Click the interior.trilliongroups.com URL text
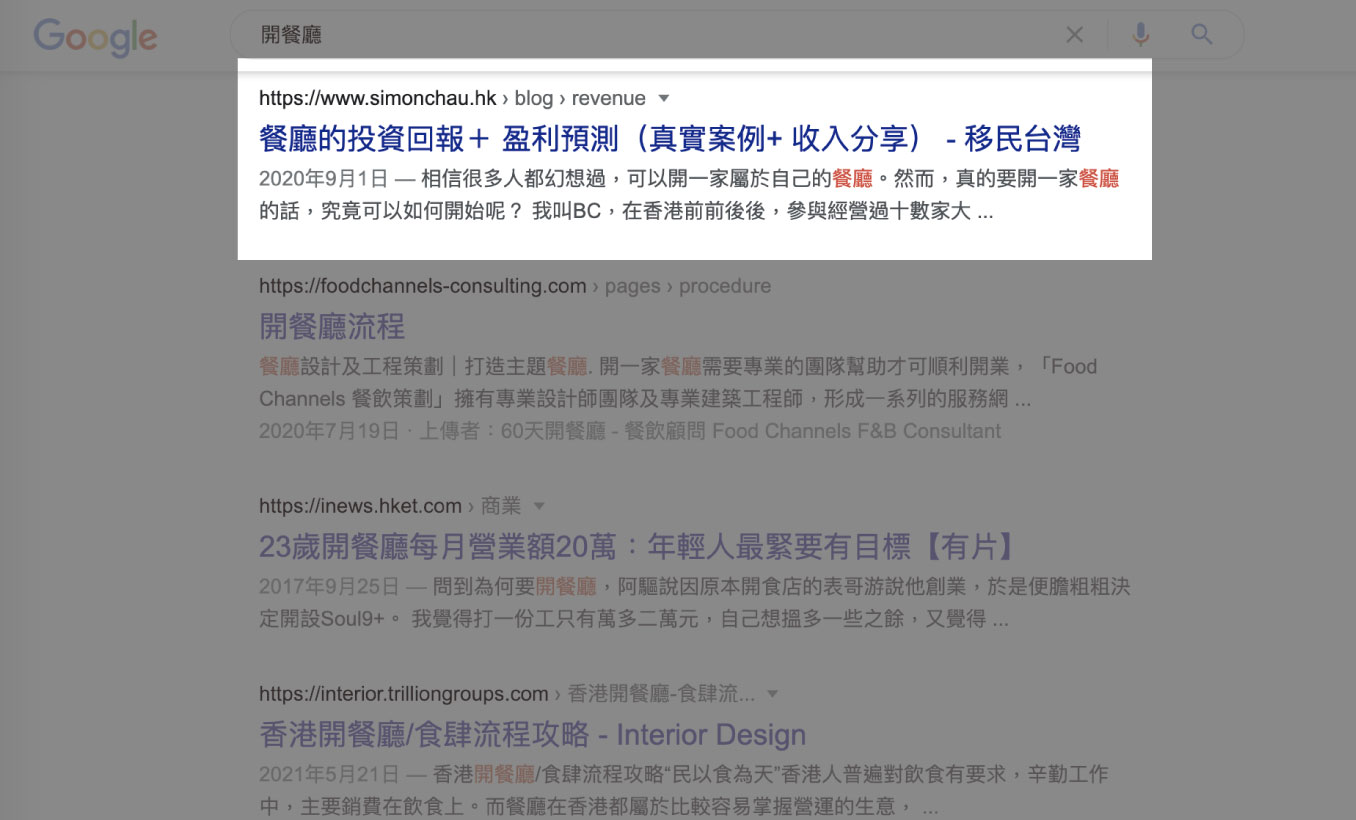The width and height of the screenshot is (1356, 820). click(403, 694)
